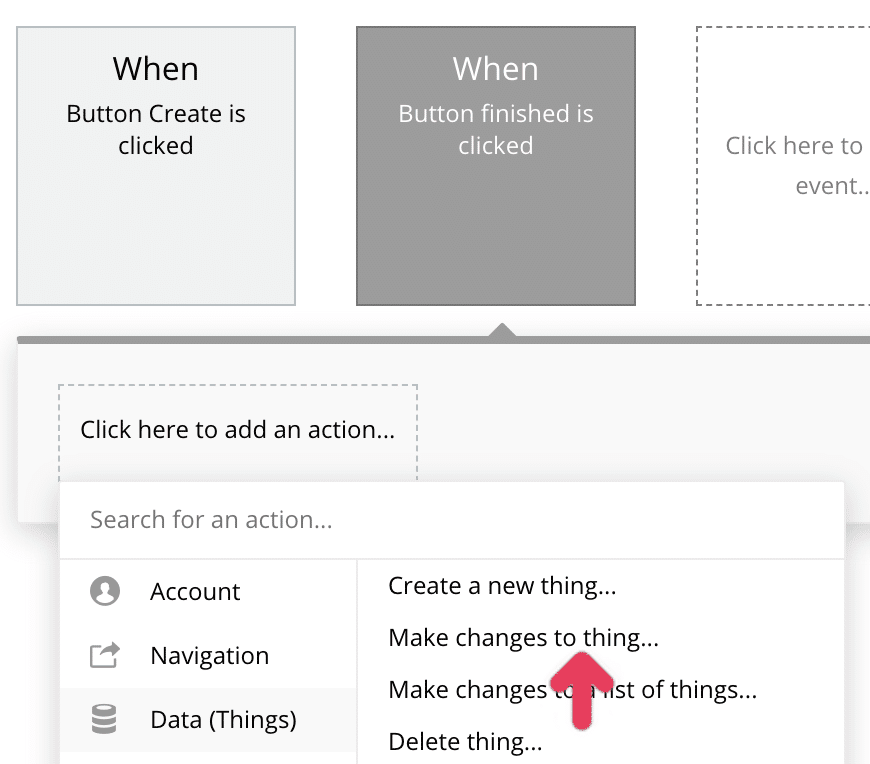Select the "Delete thing..." action
This screenshot has width=870, height=764.
click(x=465, y=741)
